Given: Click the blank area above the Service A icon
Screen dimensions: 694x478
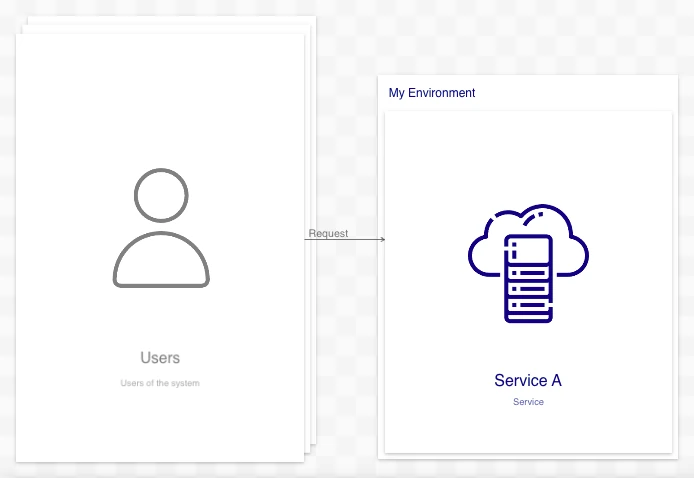Looking at the screenshot, I should 528,150.
